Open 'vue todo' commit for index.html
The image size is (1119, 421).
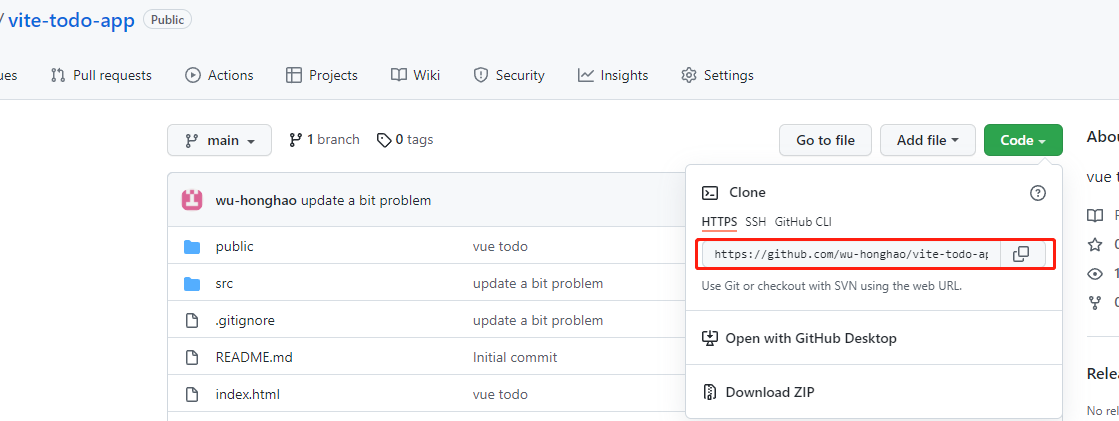pyautogui.click(x=500, y=395)
